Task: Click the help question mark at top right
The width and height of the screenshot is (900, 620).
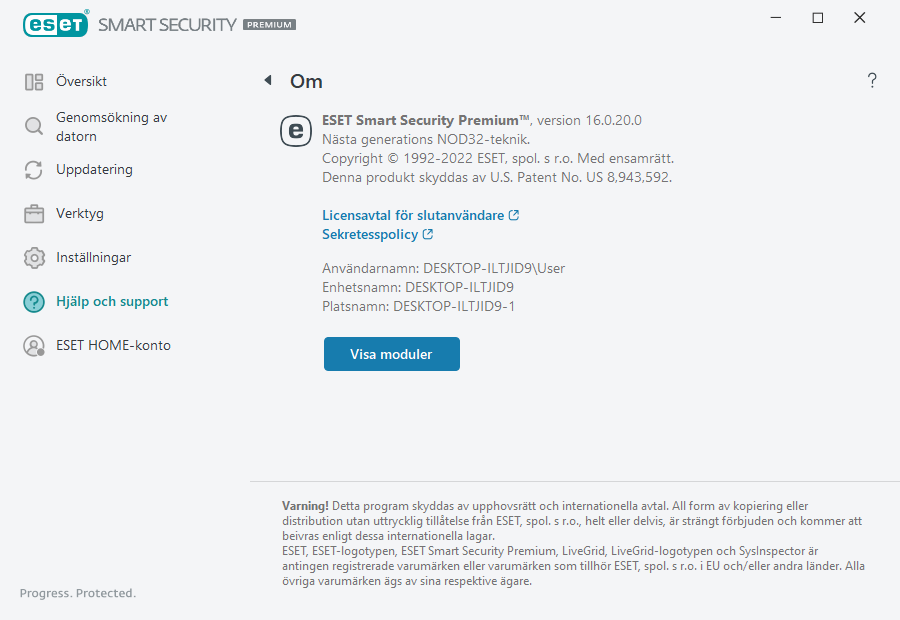Action: click(872, 81)
